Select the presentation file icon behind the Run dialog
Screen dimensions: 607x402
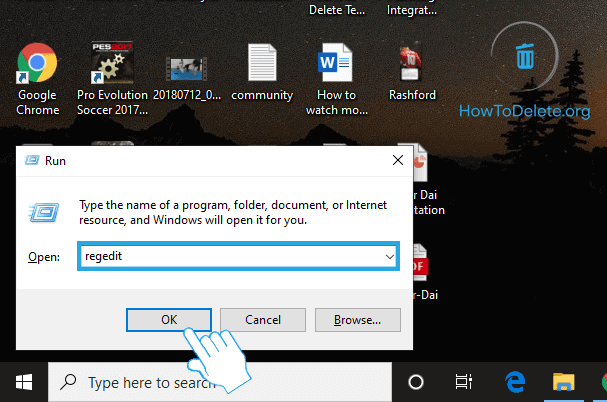click(420, 162)
